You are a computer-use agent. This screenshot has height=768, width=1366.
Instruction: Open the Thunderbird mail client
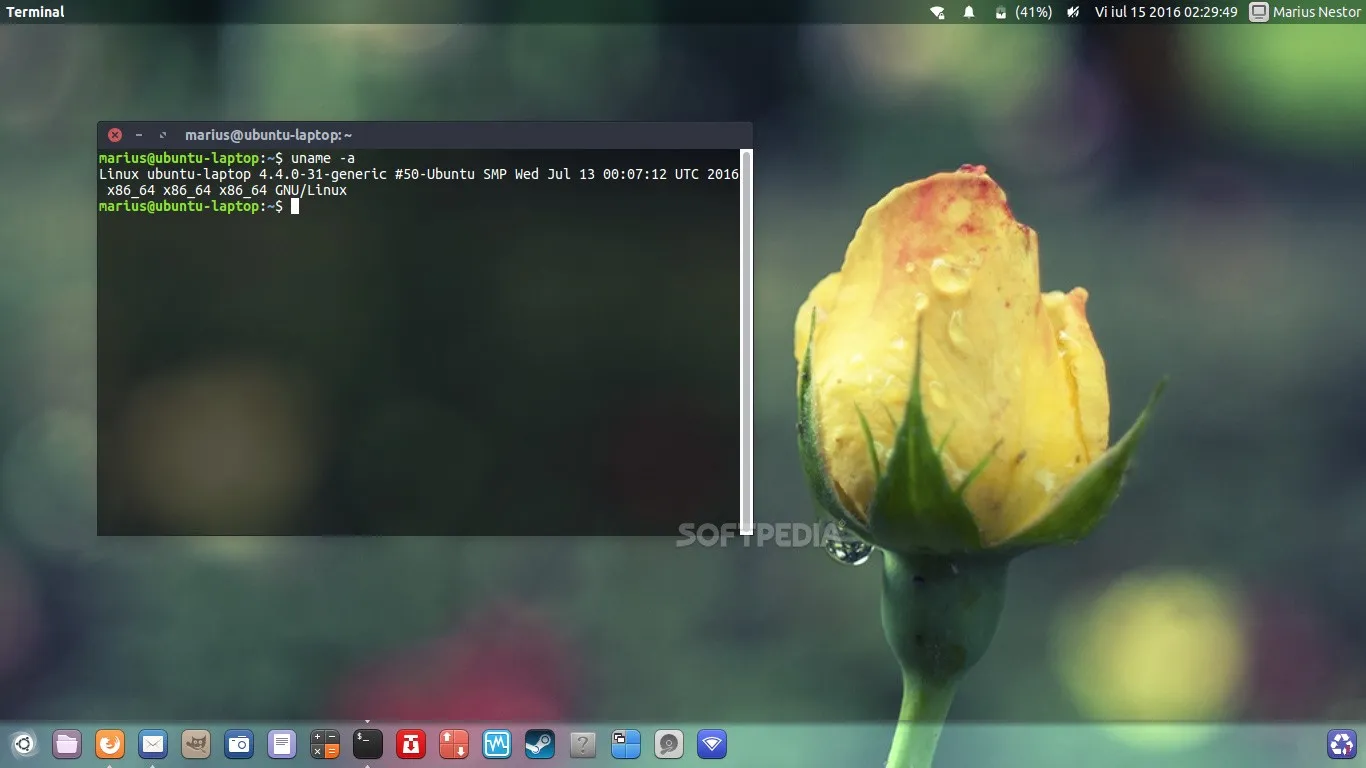152,744
